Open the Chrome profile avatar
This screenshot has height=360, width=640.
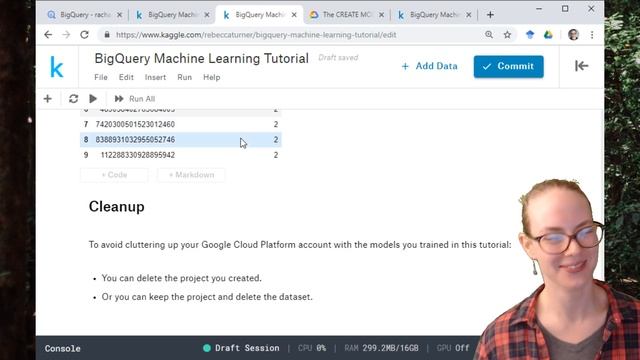(573, 35)
